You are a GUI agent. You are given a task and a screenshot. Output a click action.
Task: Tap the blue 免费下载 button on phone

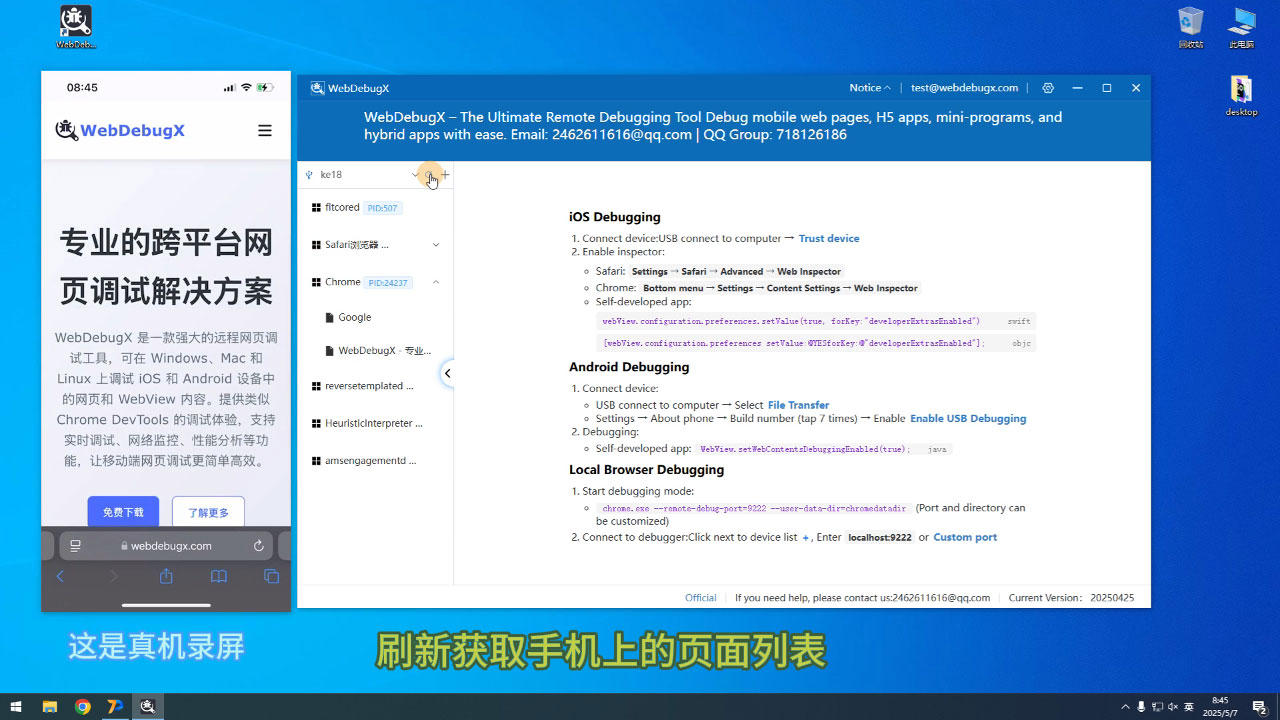tap(123, 512)
